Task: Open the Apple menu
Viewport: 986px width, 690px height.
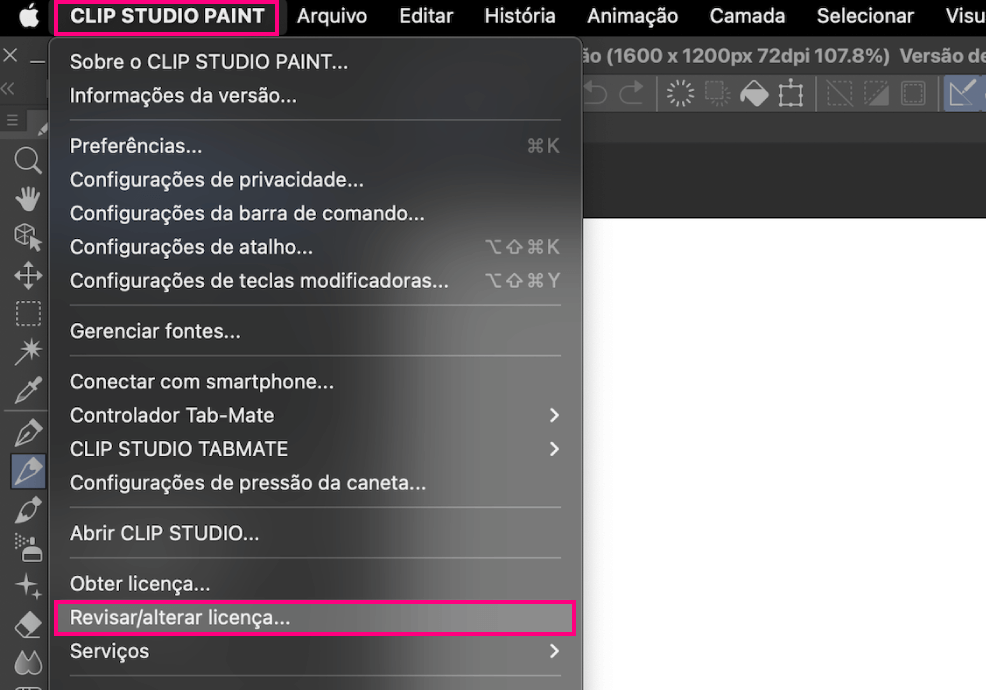Action: [x=29, y=16]
